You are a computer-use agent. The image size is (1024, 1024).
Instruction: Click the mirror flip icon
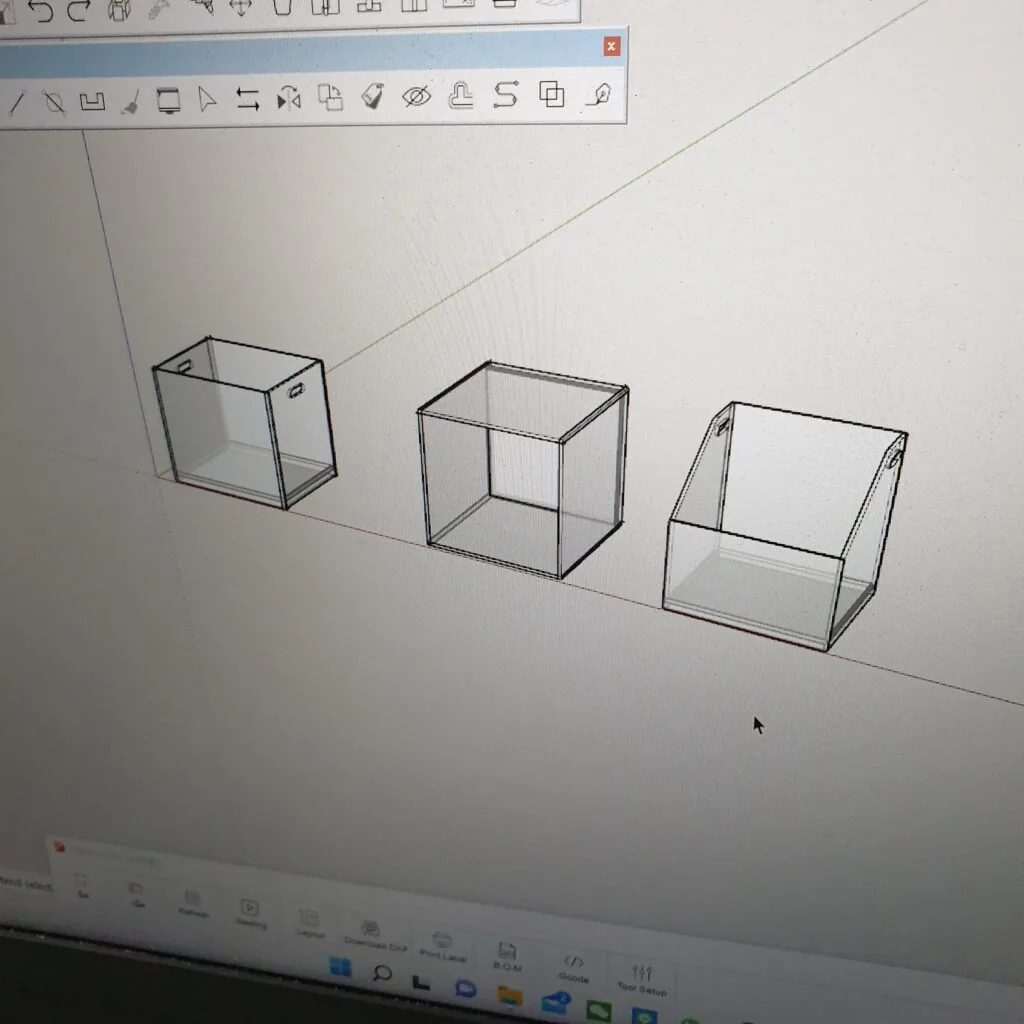click(x=289, y=99)
